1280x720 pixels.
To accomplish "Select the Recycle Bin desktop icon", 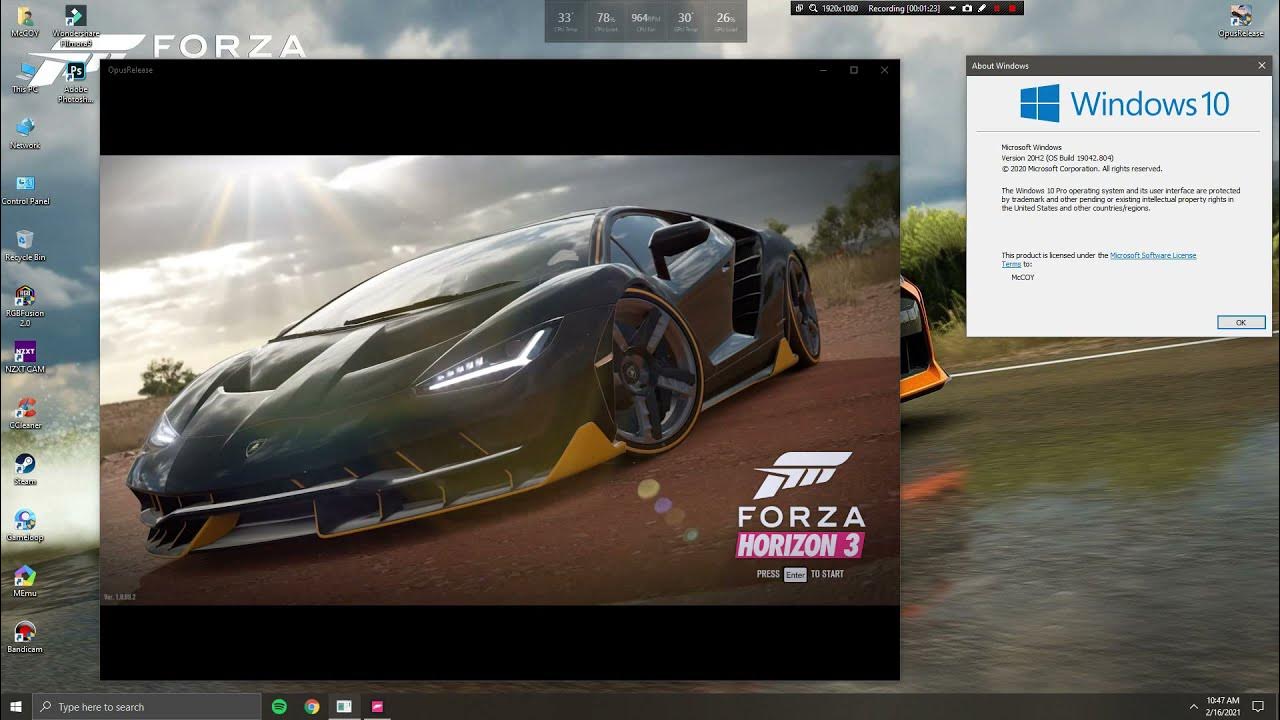I will click(25, 246).
